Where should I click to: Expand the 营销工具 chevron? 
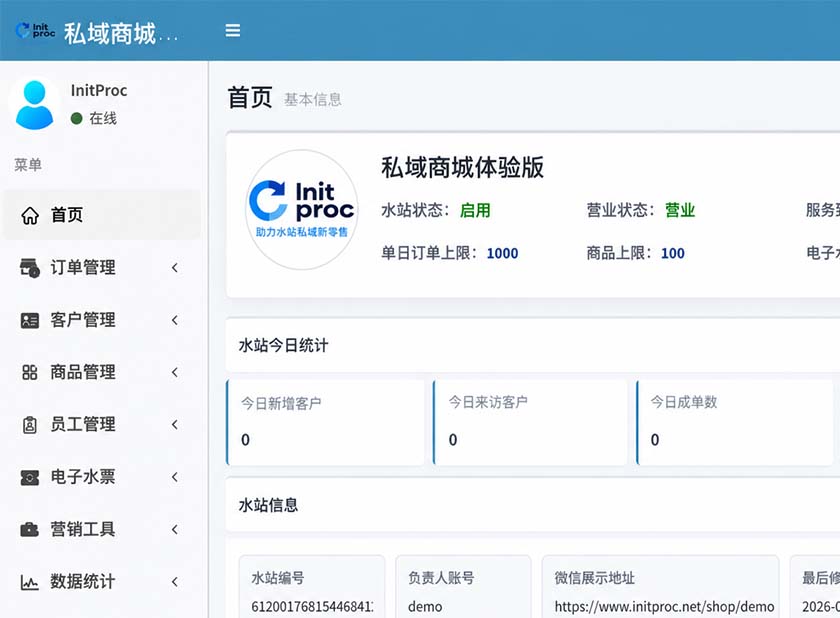(175, 530)
